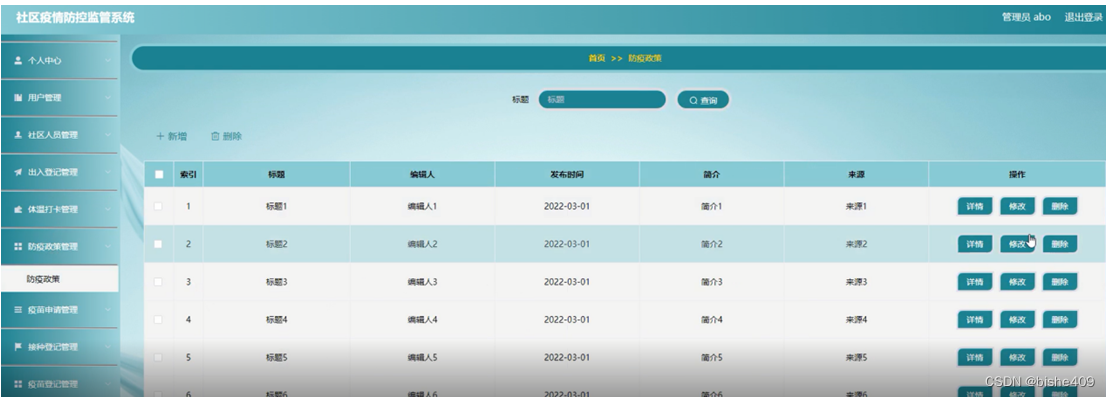Click 删除 for row 标题3
Image resolution: width=1110 pixels, height=397 pixels.
[1060, 282]
